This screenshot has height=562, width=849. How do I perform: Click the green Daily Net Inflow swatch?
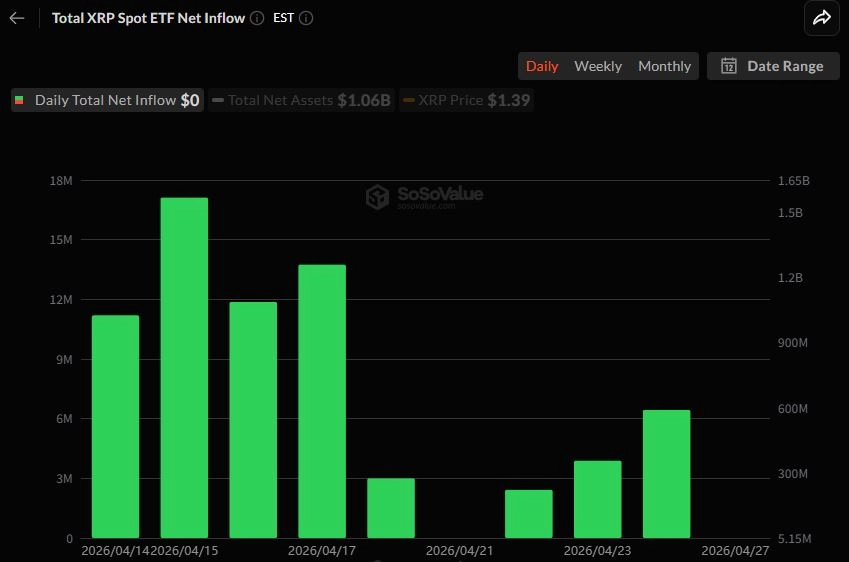pyautogui.click(x=19, y=100)
